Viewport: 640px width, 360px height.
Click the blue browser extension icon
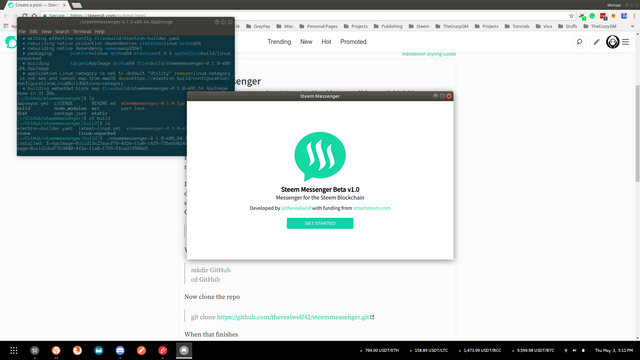click(x=624, y=16)
